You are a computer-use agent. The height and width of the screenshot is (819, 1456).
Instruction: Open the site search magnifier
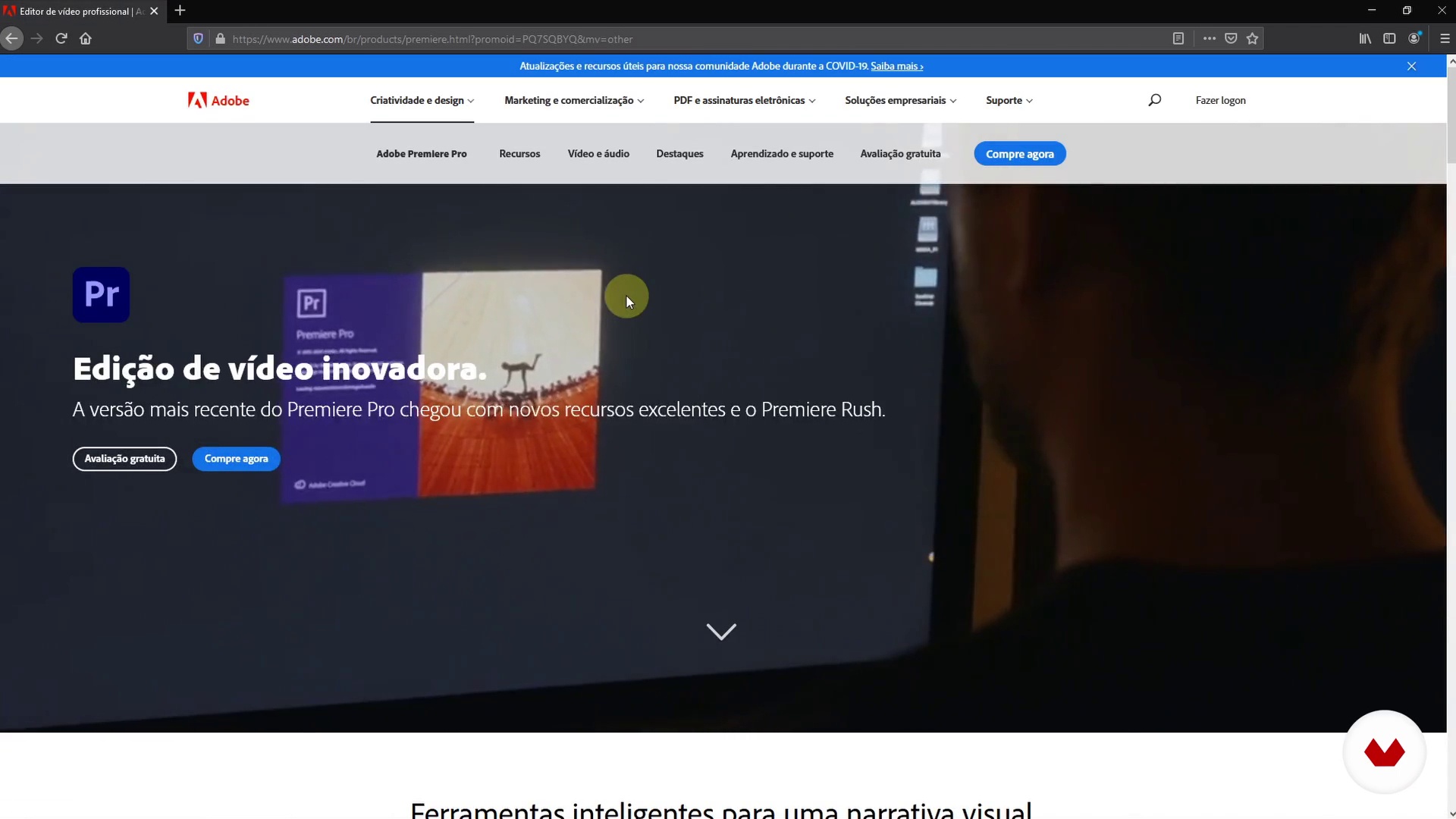tap(1155, 100)
